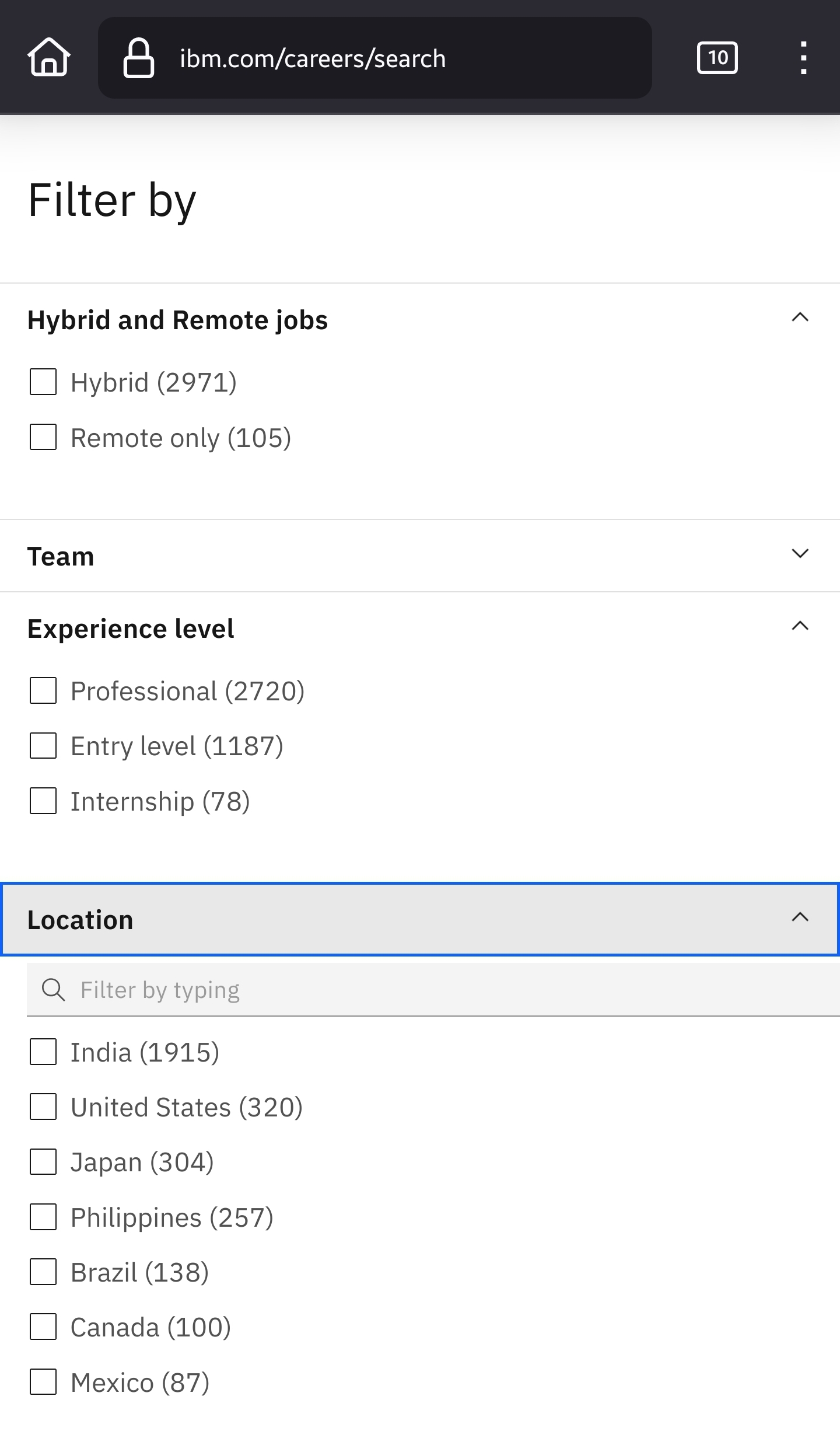Viewport: 840px width, 1445px height.
Task: Collapse the Hybrid and Remote jobs section
Action: coord(800,317)
